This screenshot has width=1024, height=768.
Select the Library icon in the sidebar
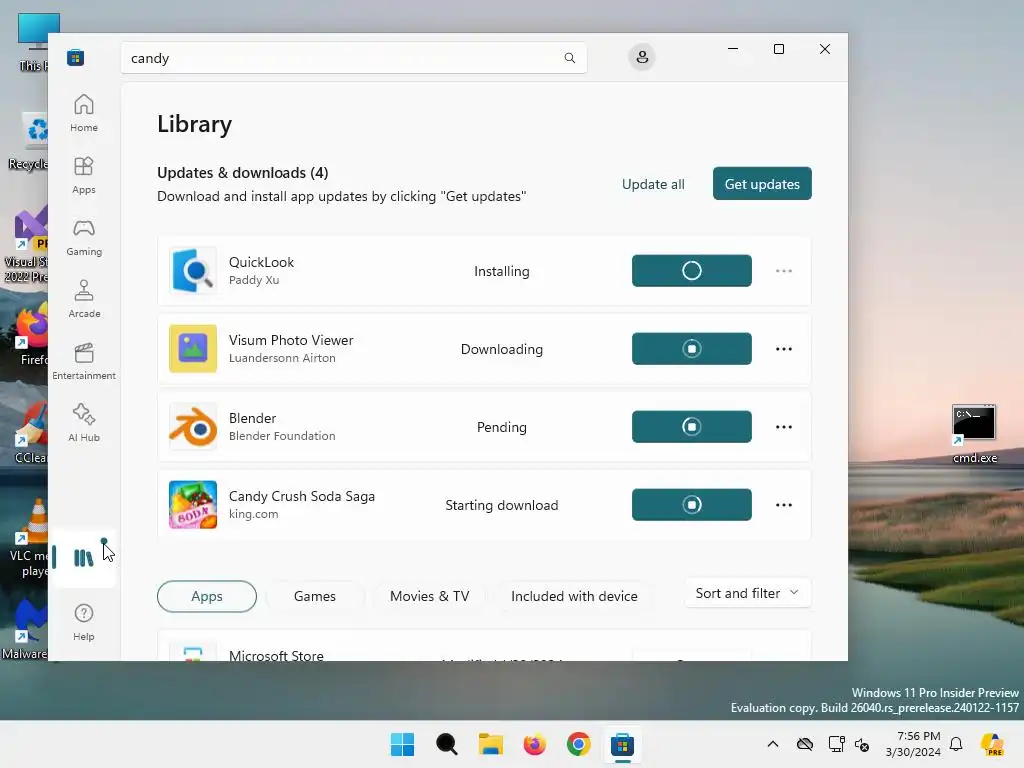(x=84, y=558)
